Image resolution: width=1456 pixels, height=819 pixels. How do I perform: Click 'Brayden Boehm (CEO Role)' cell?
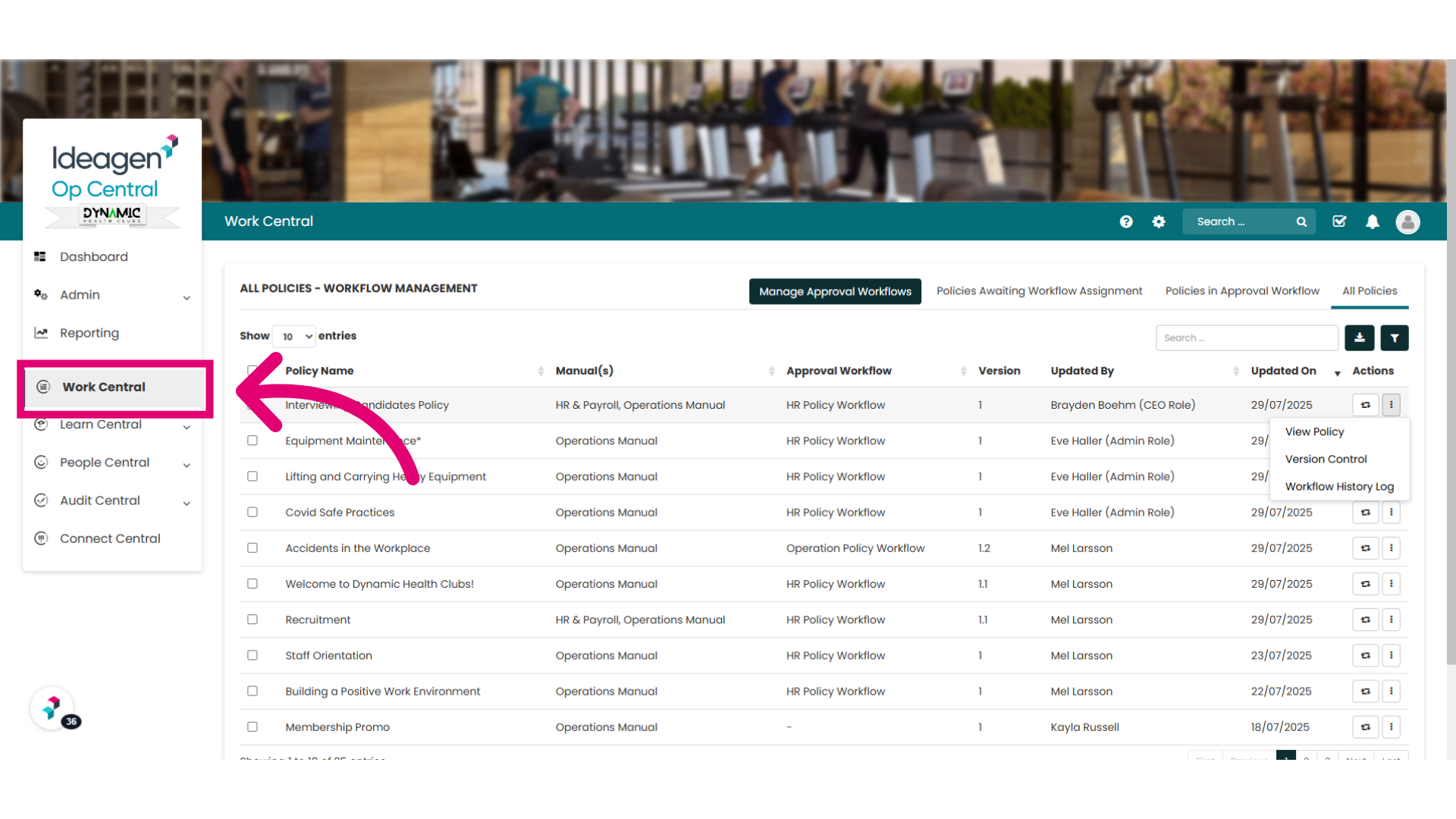pyautogui.click(x=1123, y=405)
